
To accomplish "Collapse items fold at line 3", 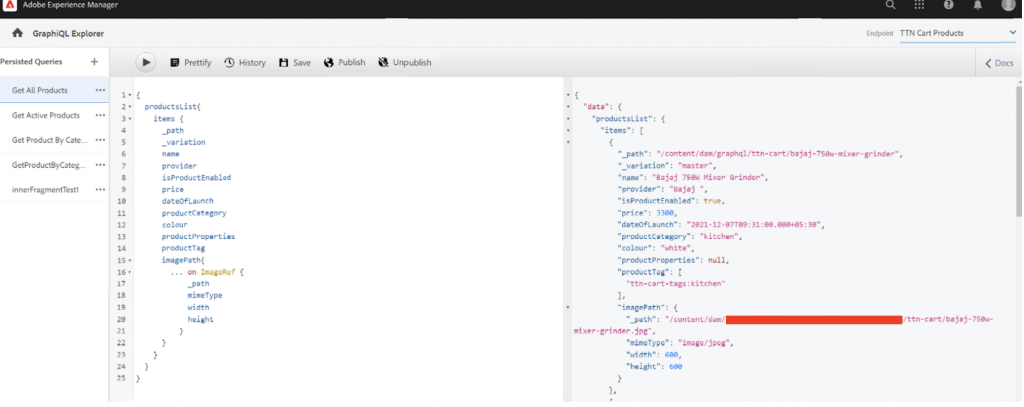I will pyautogui.click(x=130, y=118).
